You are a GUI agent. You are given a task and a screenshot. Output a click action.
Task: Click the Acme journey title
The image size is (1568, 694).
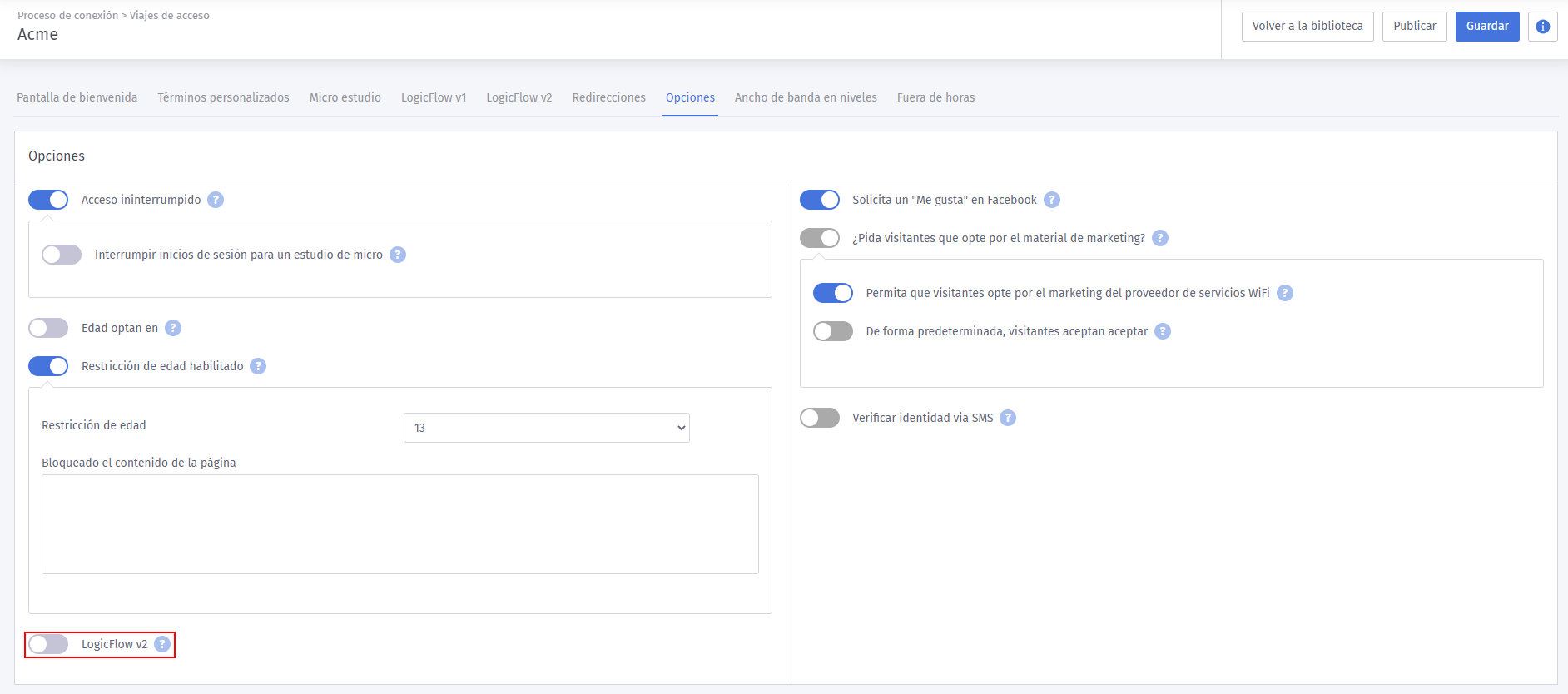37,34
